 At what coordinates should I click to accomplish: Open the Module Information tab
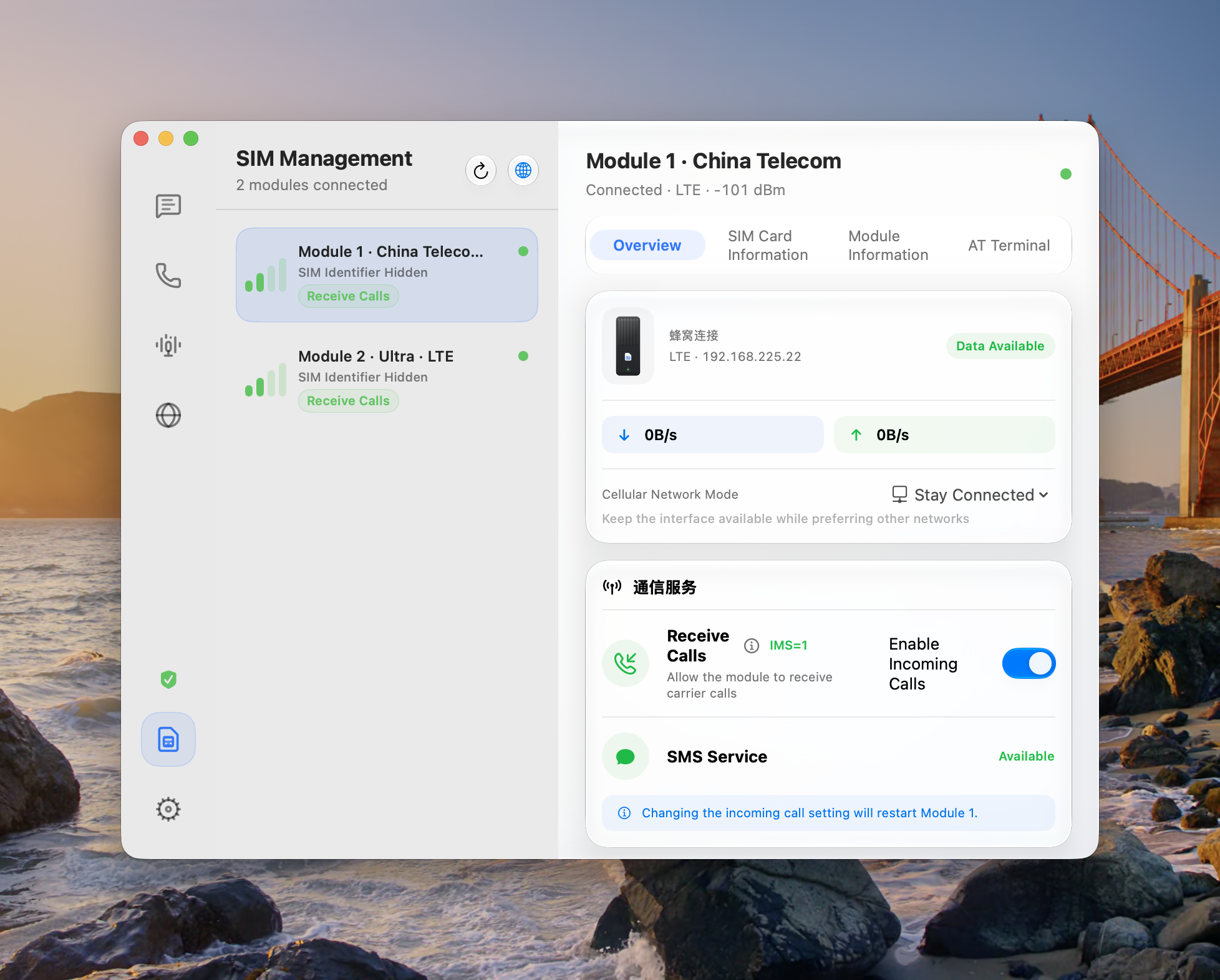pyautogui.click(x=888, y=246)
